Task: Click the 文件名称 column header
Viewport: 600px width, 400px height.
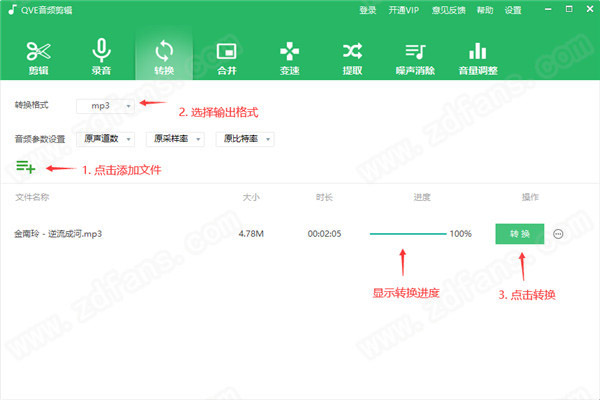Action: pyautogui.click(x=32, y=197)
